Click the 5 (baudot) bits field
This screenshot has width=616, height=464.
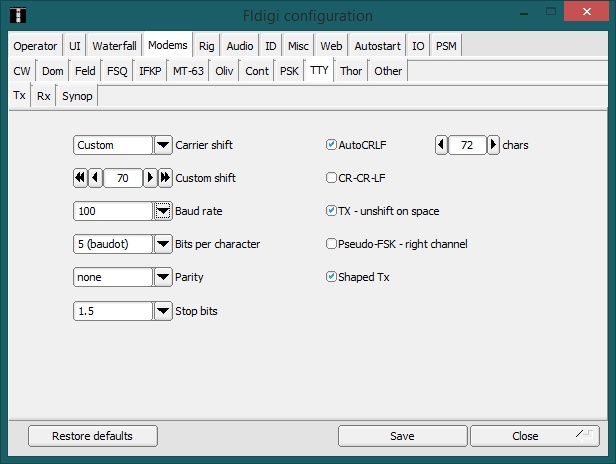pyautogui.click(x=113, y=244)
